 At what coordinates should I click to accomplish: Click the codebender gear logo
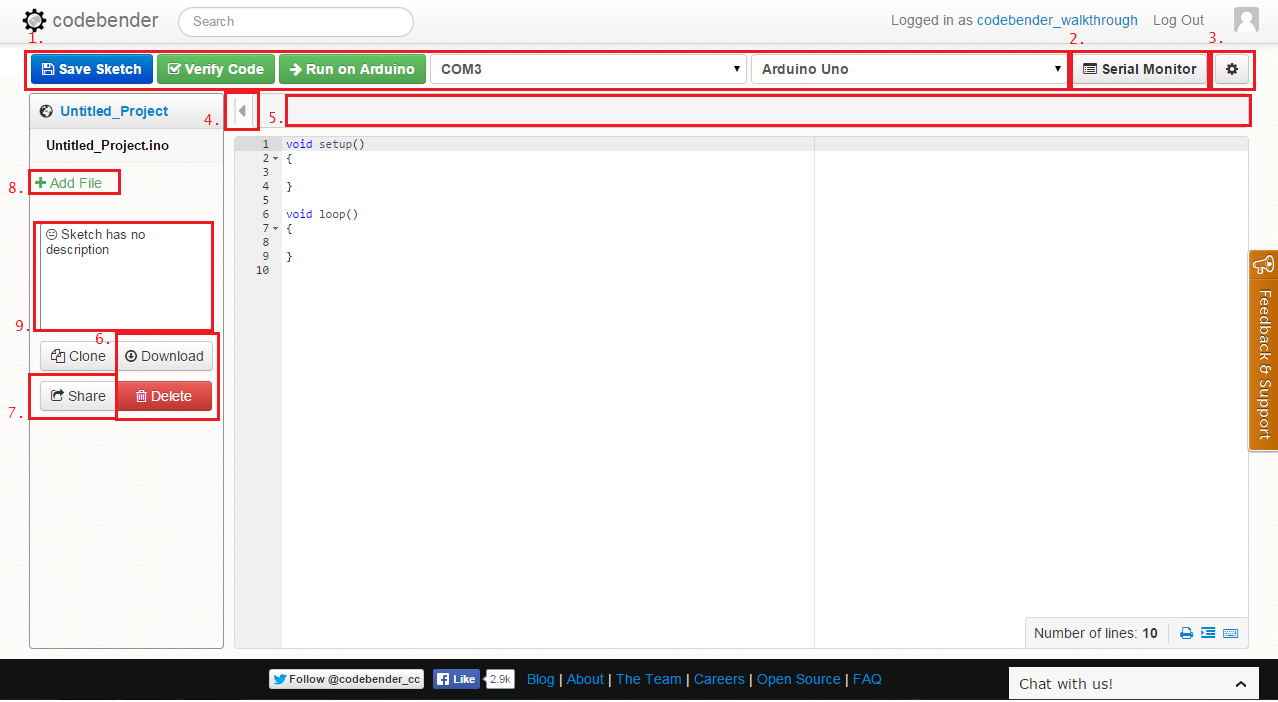click(35, 20)
